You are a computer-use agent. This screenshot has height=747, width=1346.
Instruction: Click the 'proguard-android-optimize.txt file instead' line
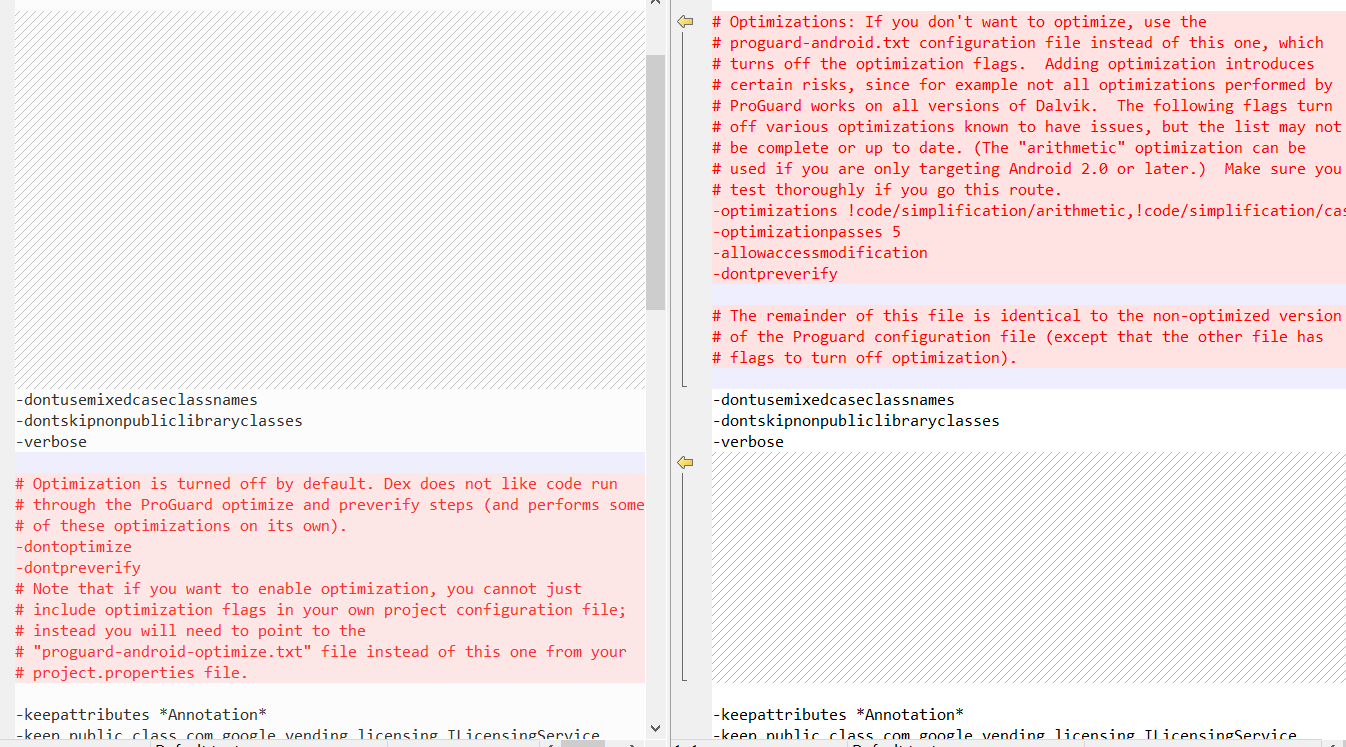click(x=321, y=651)
